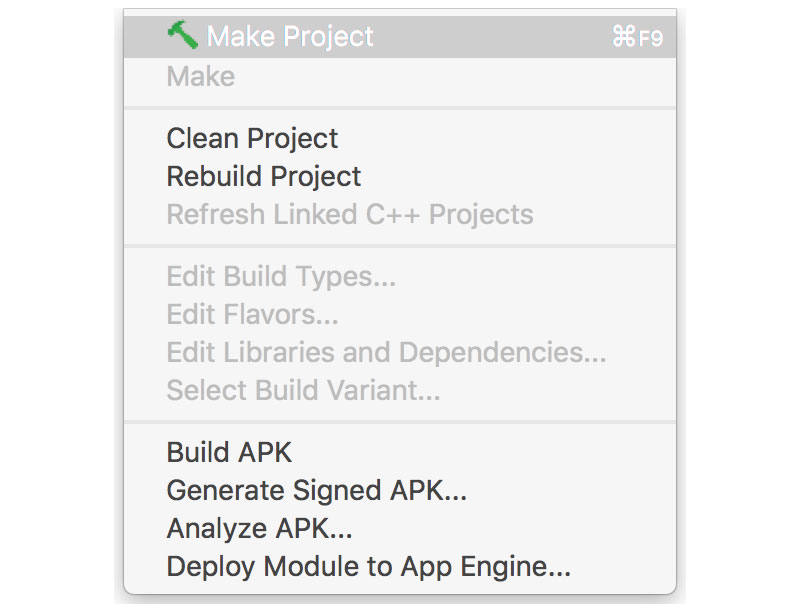Select Rebuild Project
Image resolution: width=800 pixels, height=604 pixels.
[x=264, y=177]
